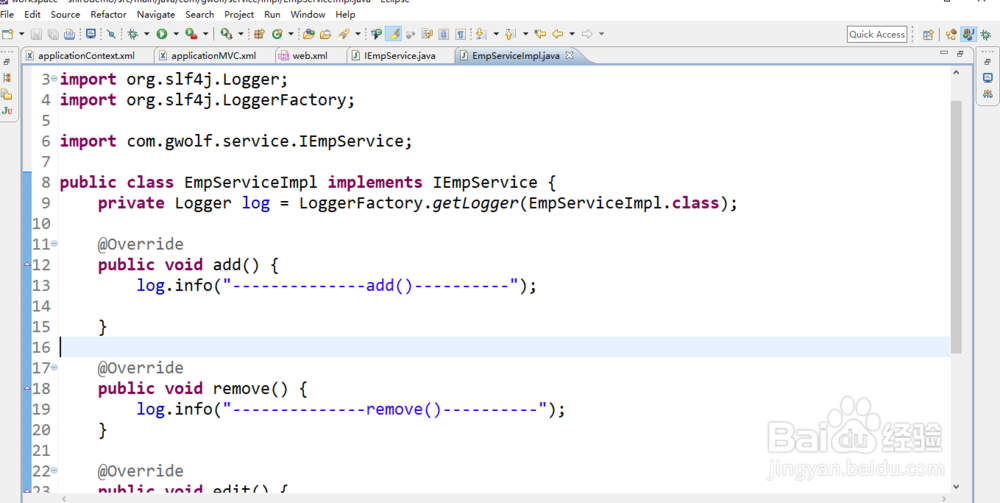Open the New Java Class dropdown arrow
The image size is (1000, 503).
(x=291, y=34)
